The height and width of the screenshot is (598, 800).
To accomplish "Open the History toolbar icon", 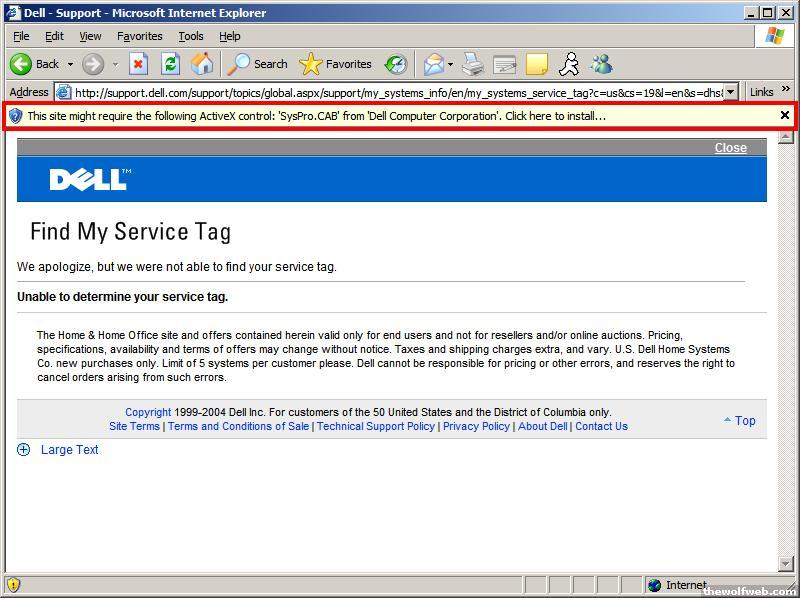I will pyautogui.click(x=396, y=64).
